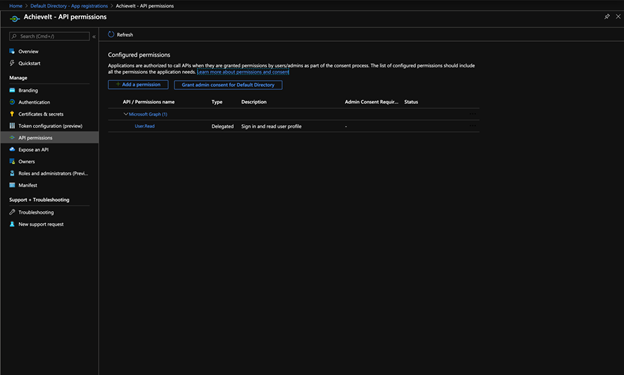Click Grant admin consent for Default Directory
The image size is (624, 375).
228,85
